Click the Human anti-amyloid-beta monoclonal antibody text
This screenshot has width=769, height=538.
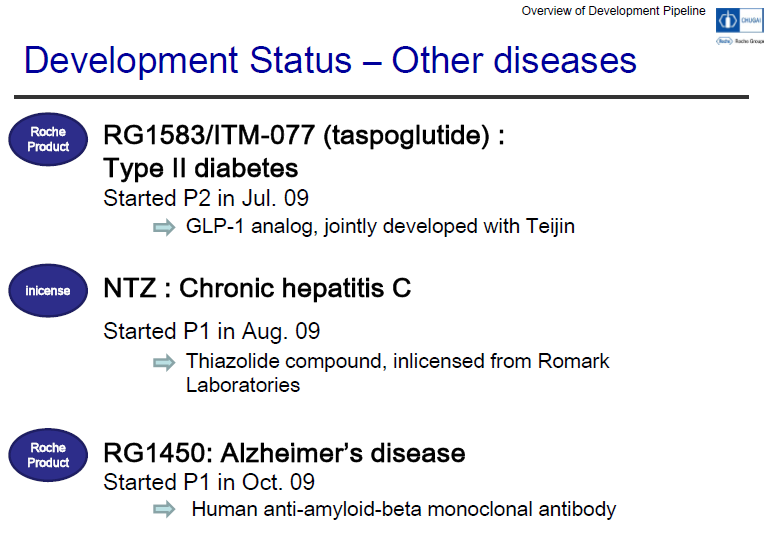[x=403, y=510]
